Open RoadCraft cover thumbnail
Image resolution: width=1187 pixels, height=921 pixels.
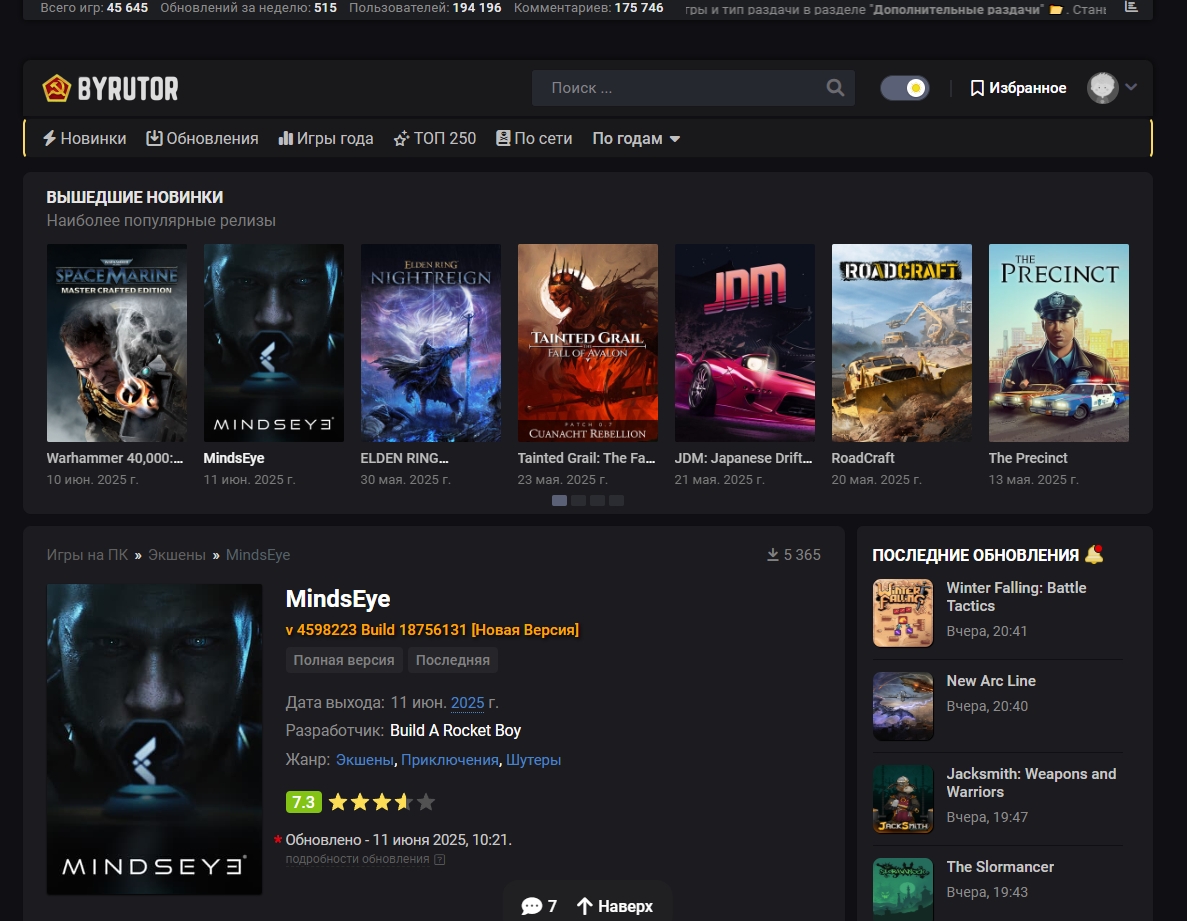click(902, 343)
